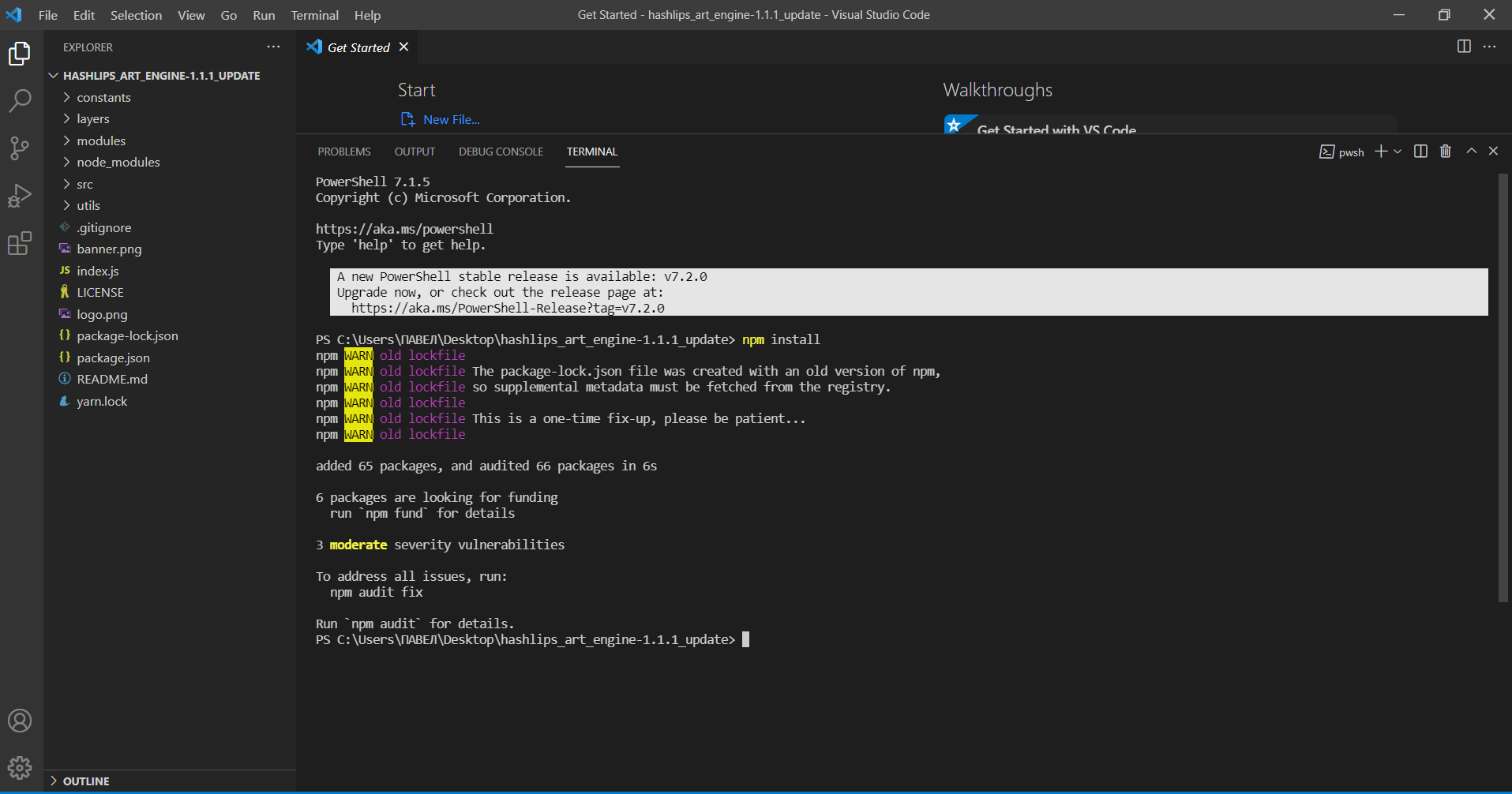The width and height of the screenshot is (1512, 794).
Task: Open the Manage settings gear
Action: click(20, 767)
